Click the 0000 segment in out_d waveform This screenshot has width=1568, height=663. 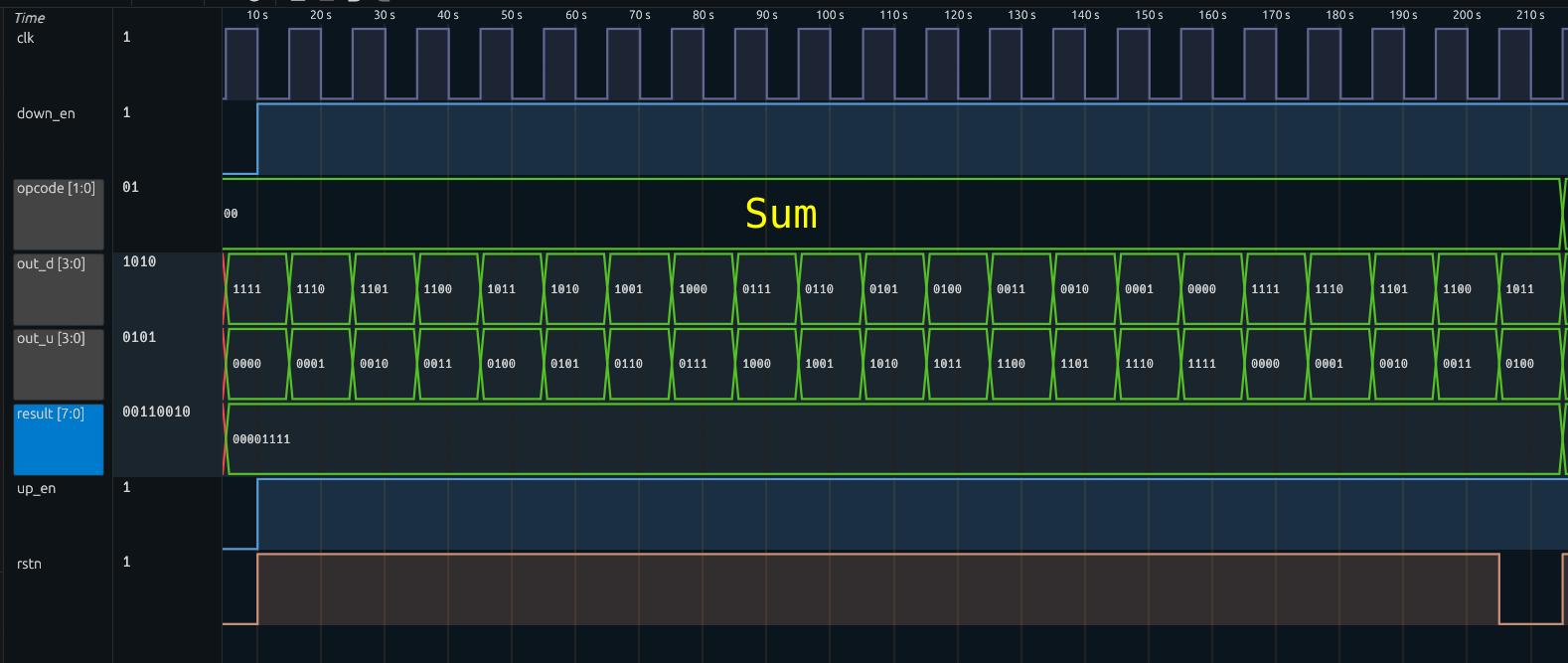coord(1201,289)
